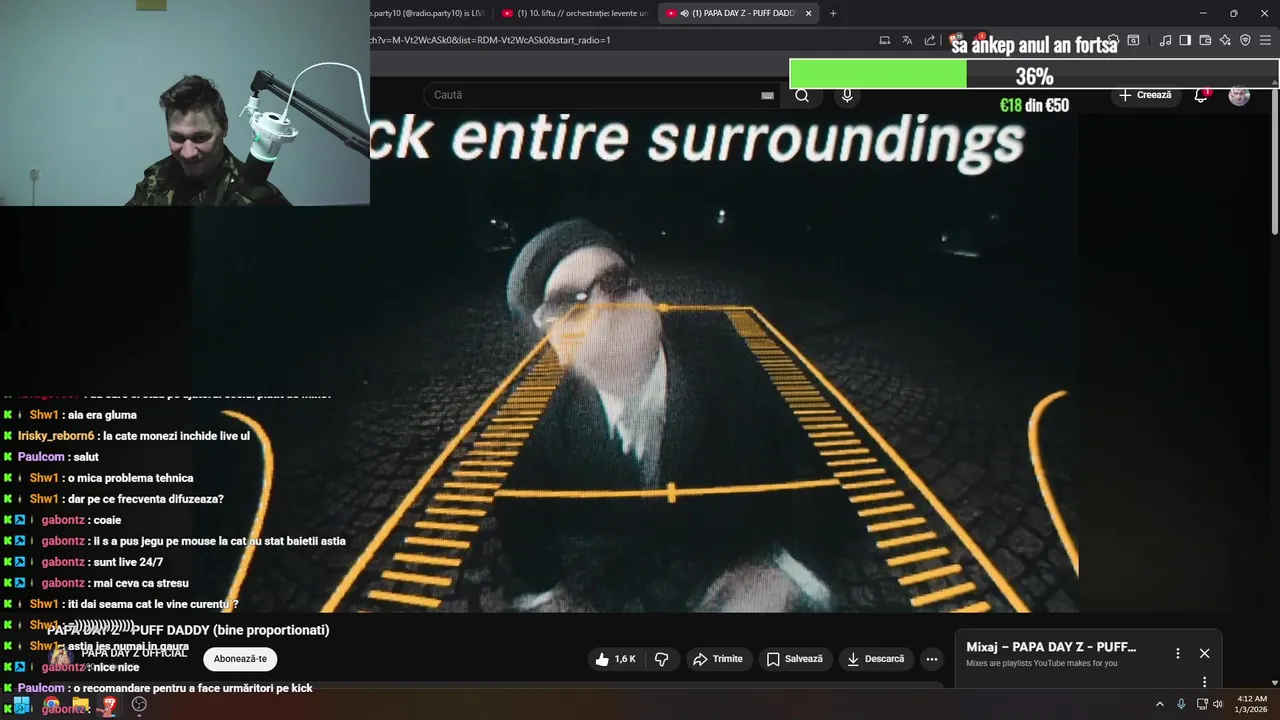
Task: Open File Explorer from taskbar
Action: [81, 705]
